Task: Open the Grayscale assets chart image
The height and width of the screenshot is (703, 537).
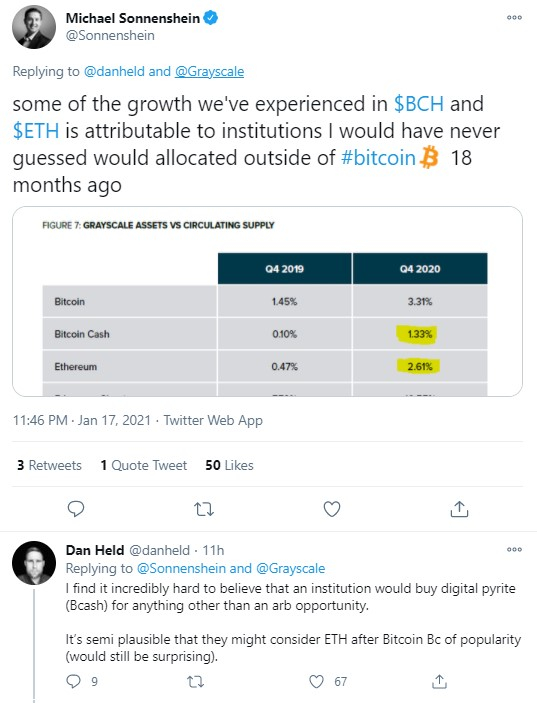Action: 267,301
